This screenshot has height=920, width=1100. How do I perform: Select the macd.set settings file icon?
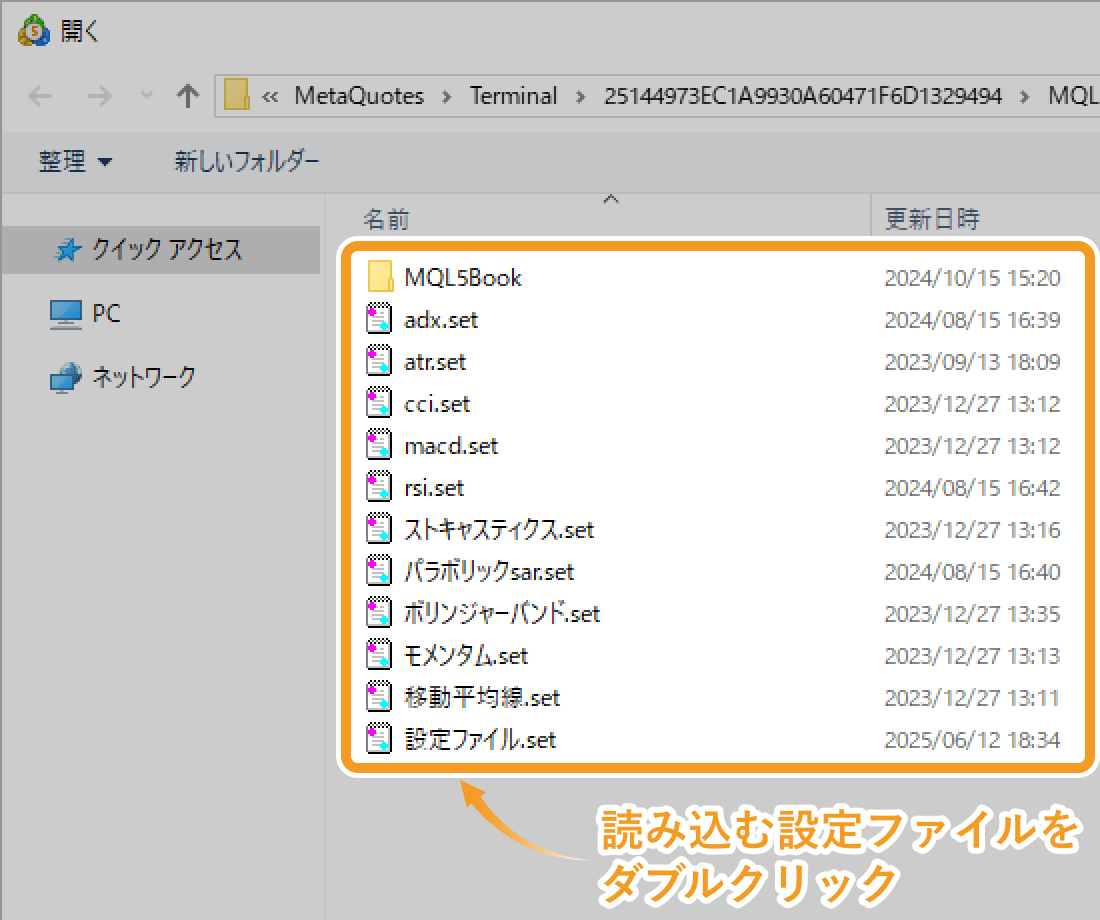[x=380, y=445]
